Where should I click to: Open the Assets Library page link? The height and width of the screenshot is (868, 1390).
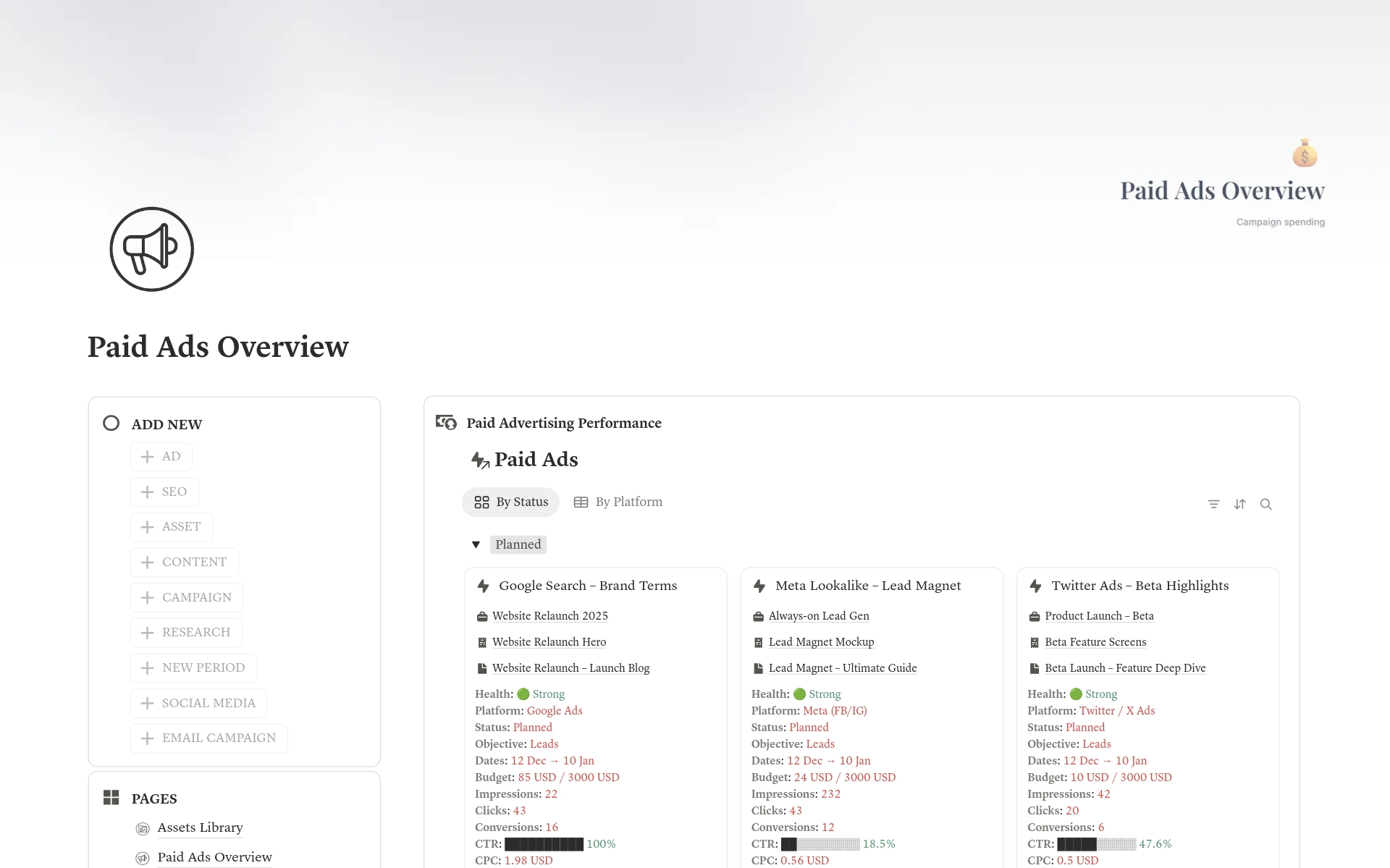pos(200,827)
